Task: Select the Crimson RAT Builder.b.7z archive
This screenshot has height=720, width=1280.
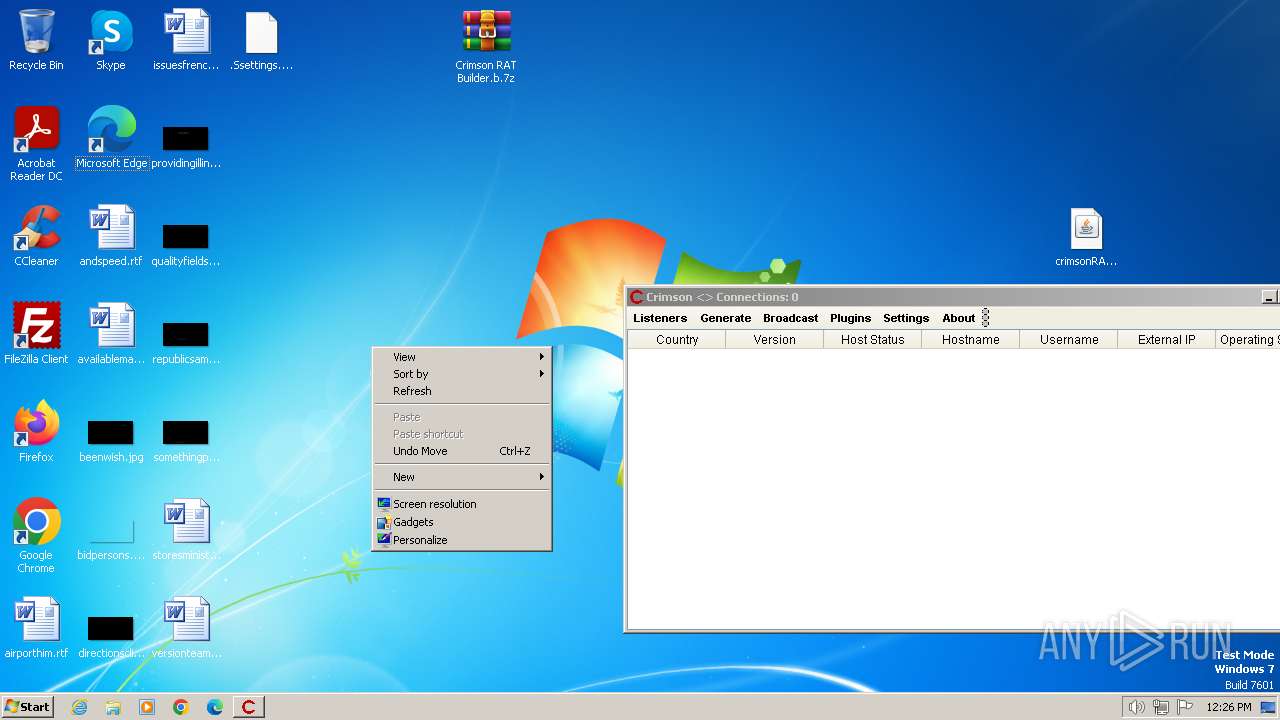Action: [x=486, y=46]
